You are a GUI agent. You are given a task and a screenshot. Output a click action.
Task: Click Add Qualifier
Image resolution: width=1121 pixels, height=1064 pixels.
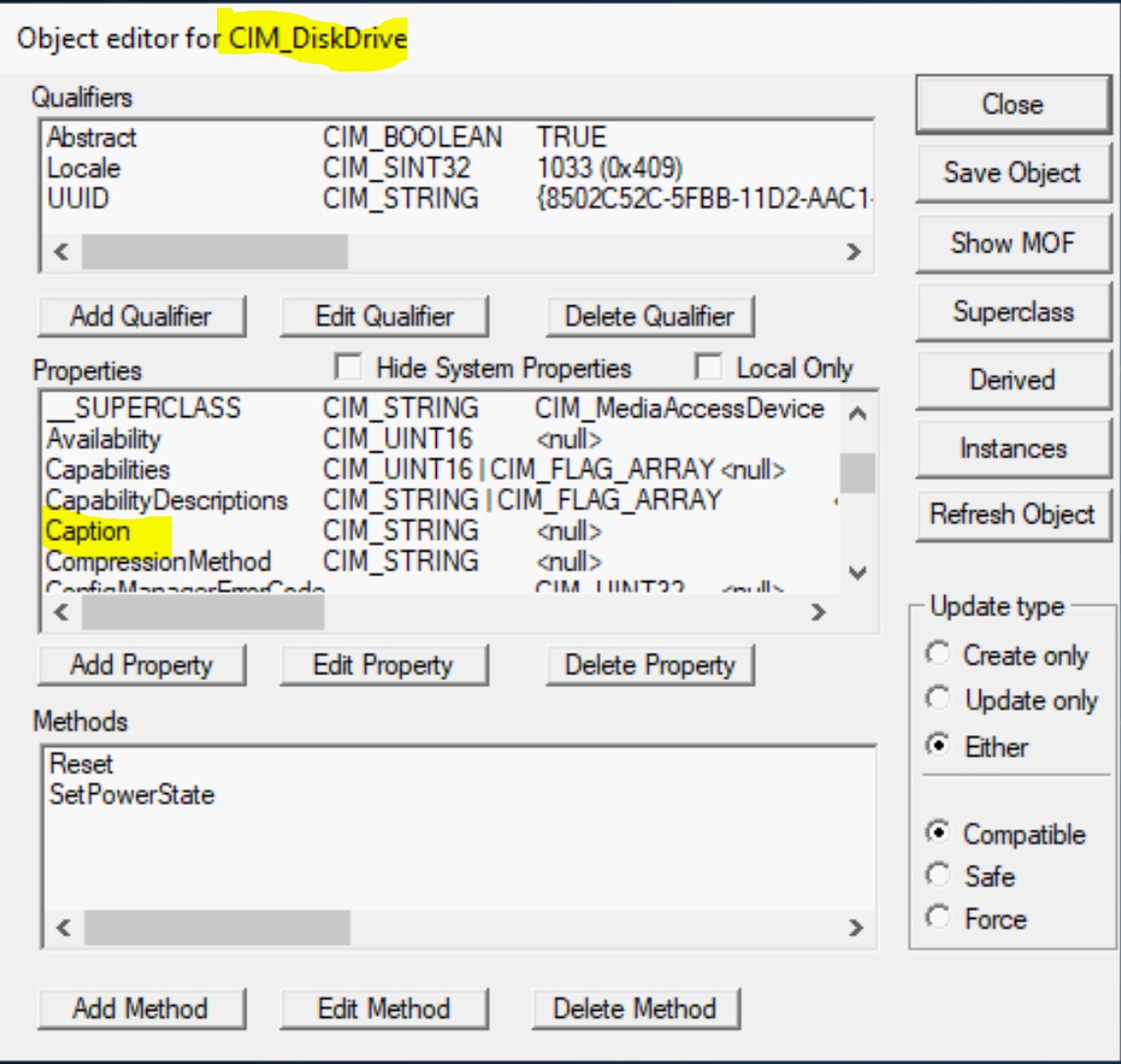tap(141, 316)
